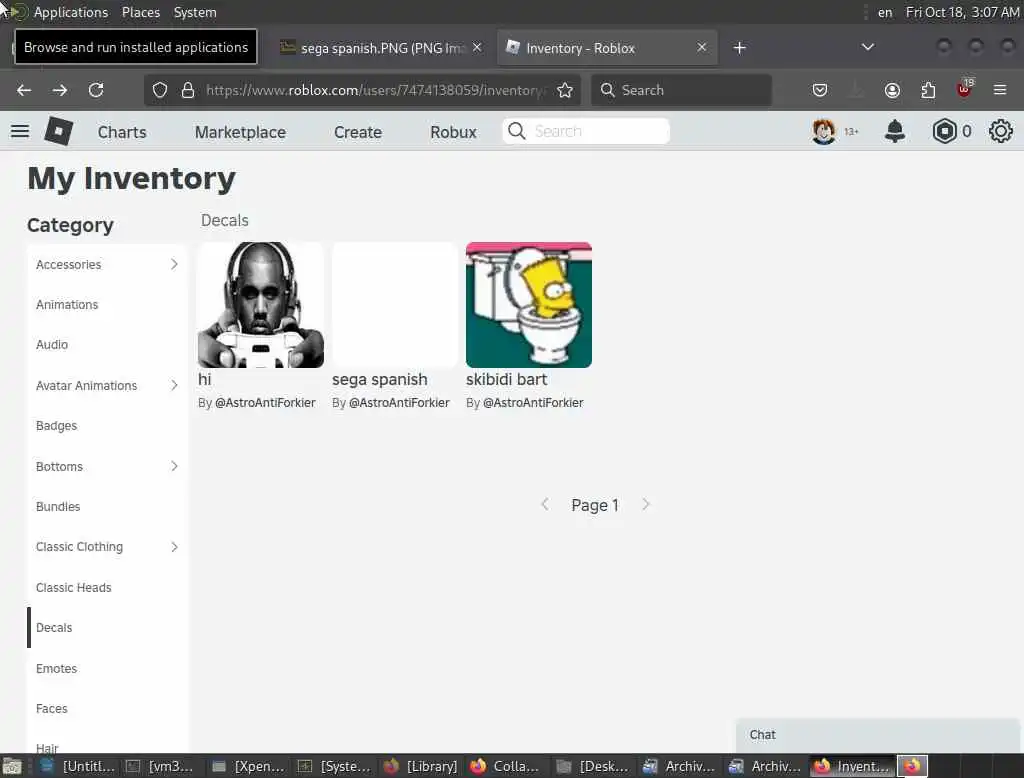The width and height of the screenshot is (1024, 778).
Task: Open the Create page
Action: coord(358,132)
